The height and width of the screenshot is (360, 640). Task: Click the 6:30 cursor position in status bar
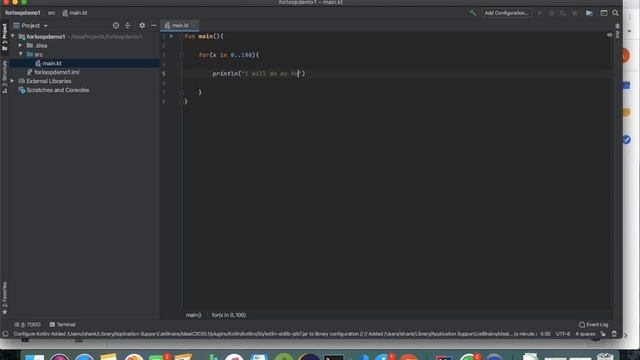tap(545, 334)
